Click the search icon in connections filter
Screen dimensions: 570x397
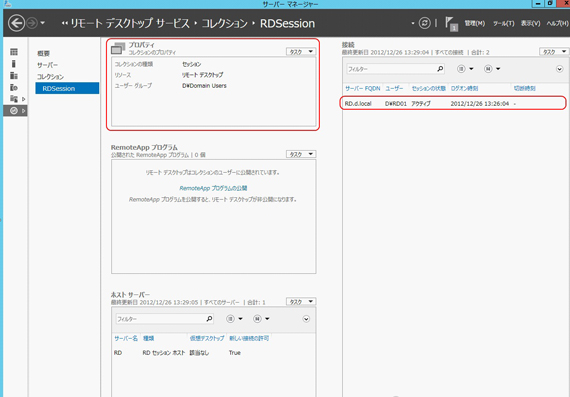tap(440, 69)
